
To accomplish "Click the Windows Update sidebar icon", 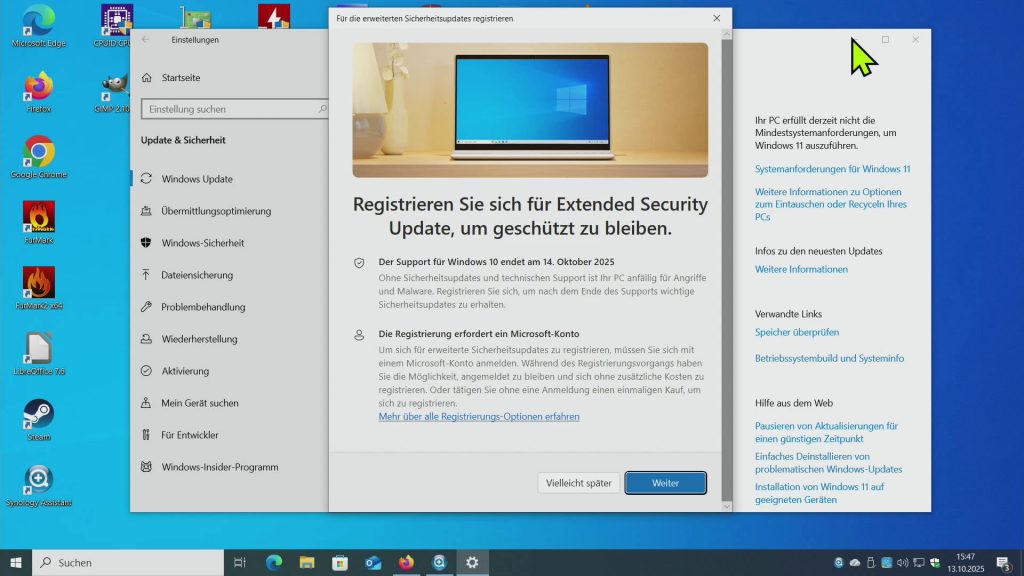I will [x=146, y=179].
